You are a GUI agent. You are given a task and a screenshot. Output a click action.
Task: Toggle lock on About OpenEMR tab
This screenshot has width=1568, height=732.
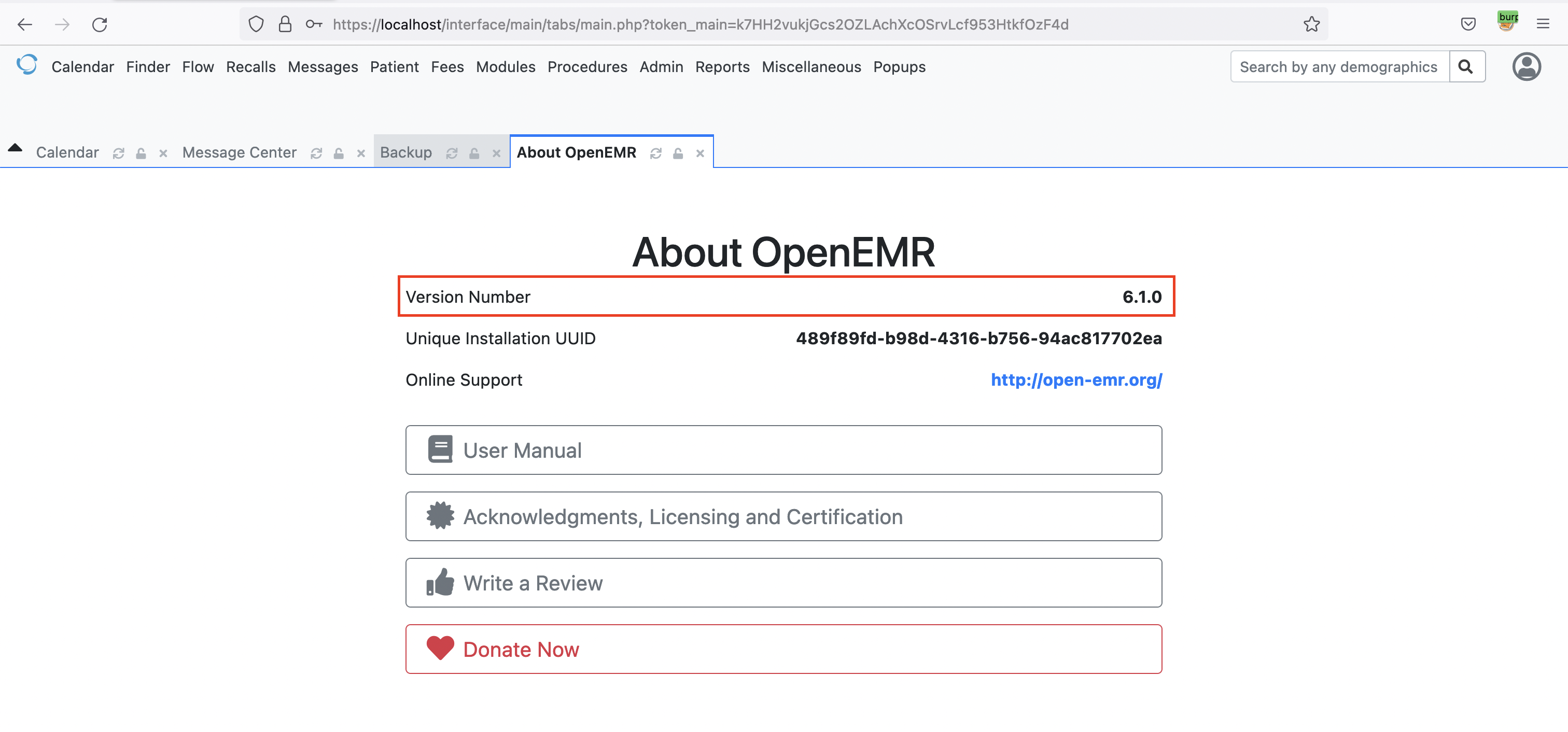678,153
